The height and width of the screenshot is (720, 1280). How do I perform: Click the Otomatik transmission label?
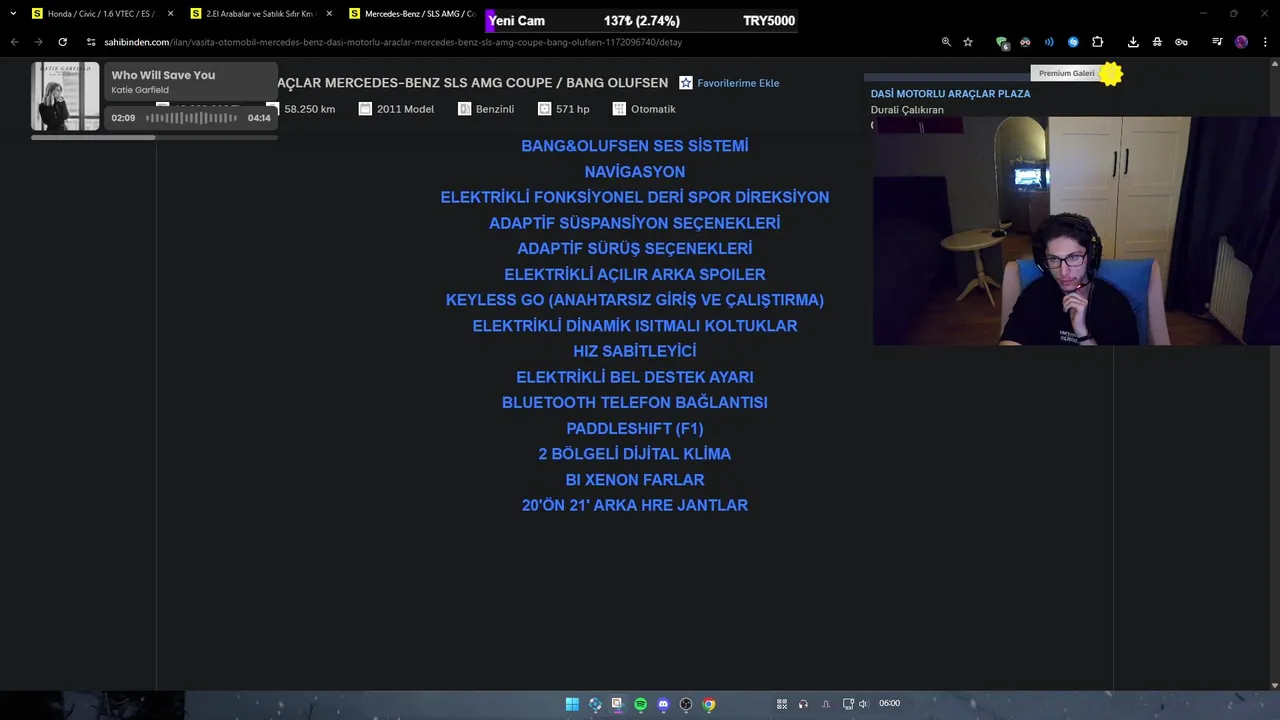(653, 109)
